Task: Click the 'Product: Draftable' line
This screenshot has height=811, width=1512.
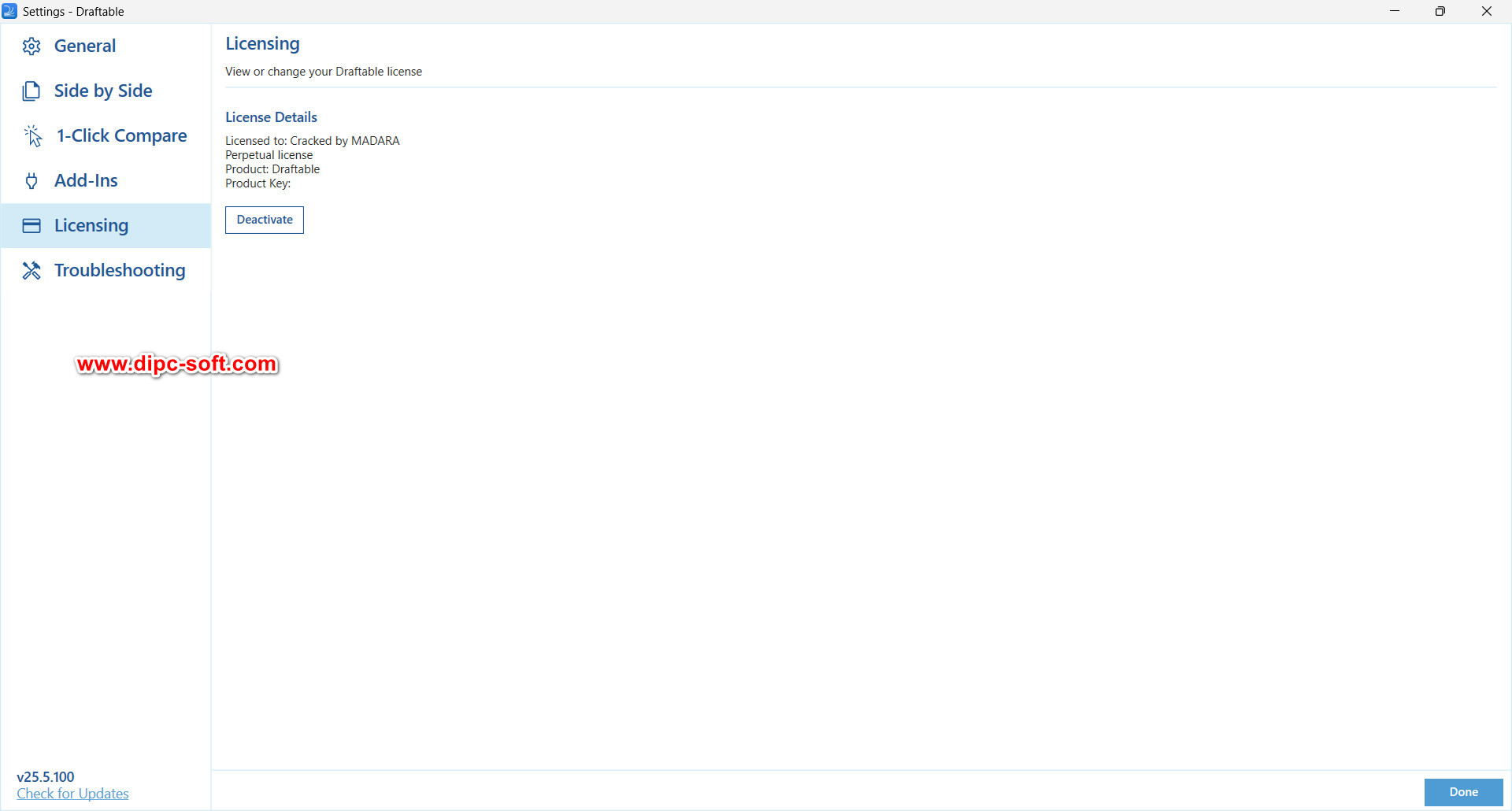Action: pyautogui.click(x=272, y=169)
